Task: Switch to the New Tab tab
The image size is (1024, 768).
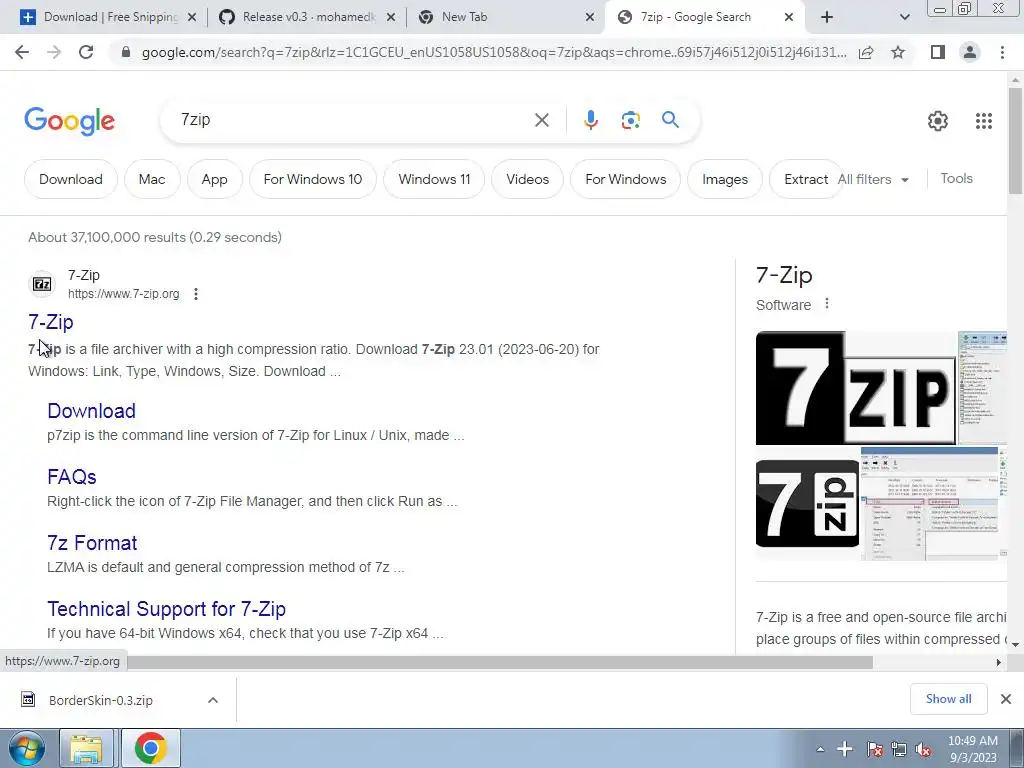Action: (507, 18)
